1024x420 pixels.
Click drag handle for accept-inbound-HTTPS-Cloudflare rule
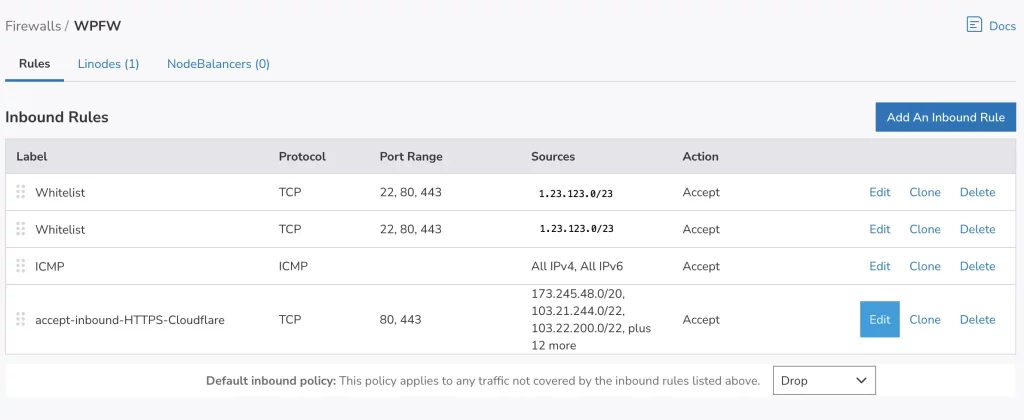tap(20, 319)
